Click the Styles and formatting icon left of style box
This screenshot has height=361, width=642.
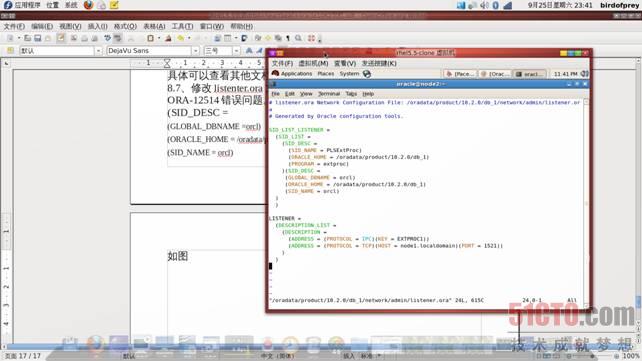(10, 50)
